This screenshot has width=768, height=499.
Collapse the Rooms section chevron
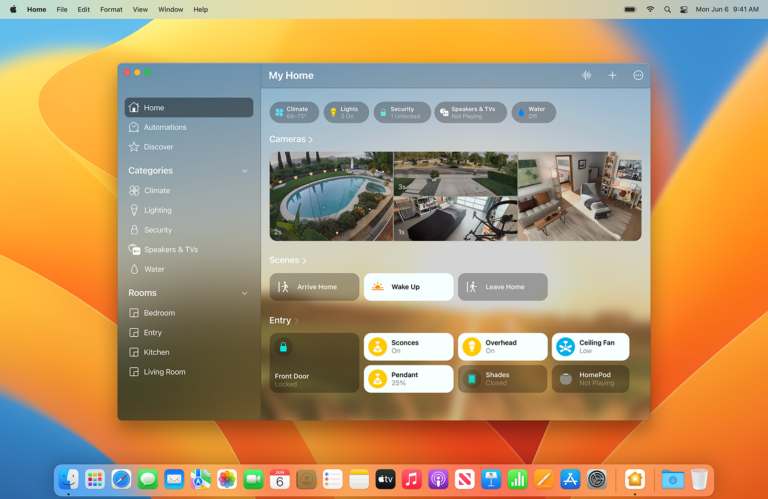click(244, 293)
